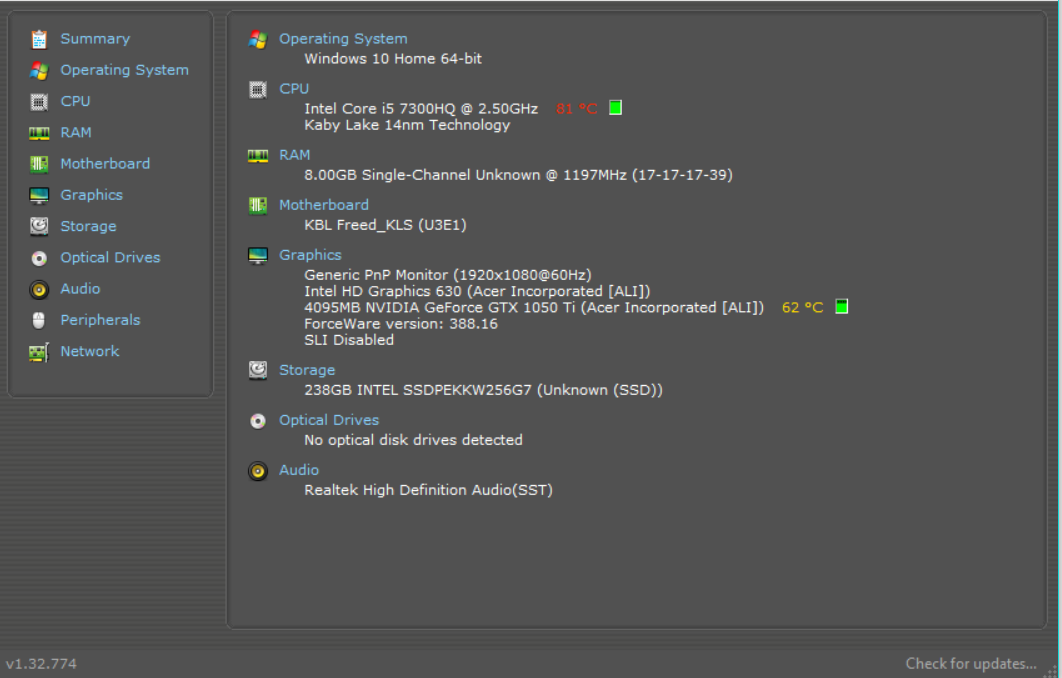Click the 8.00GB Single-Channel RAM description
The image size is (1062, 678).
point(518,175)
